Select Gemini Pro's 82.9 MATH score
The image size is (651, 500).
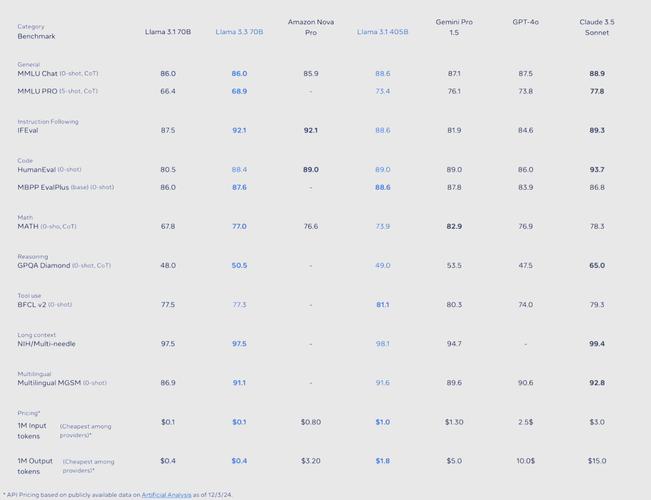454,226
